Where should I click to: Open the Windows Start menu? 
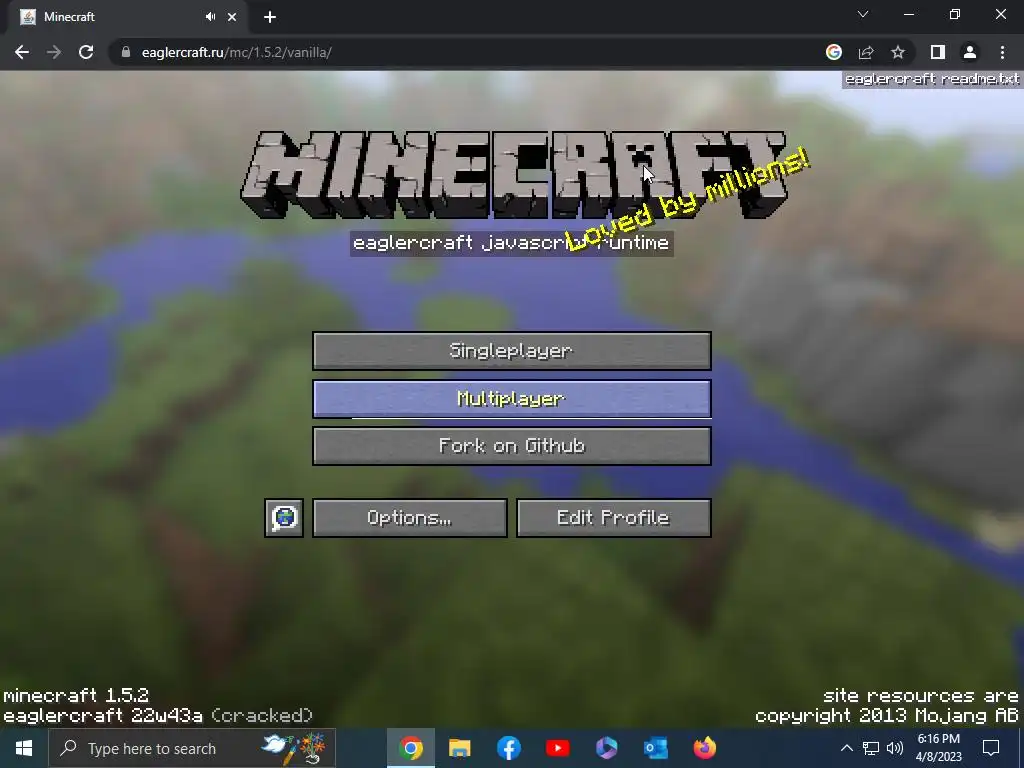[x=24, y=748]
